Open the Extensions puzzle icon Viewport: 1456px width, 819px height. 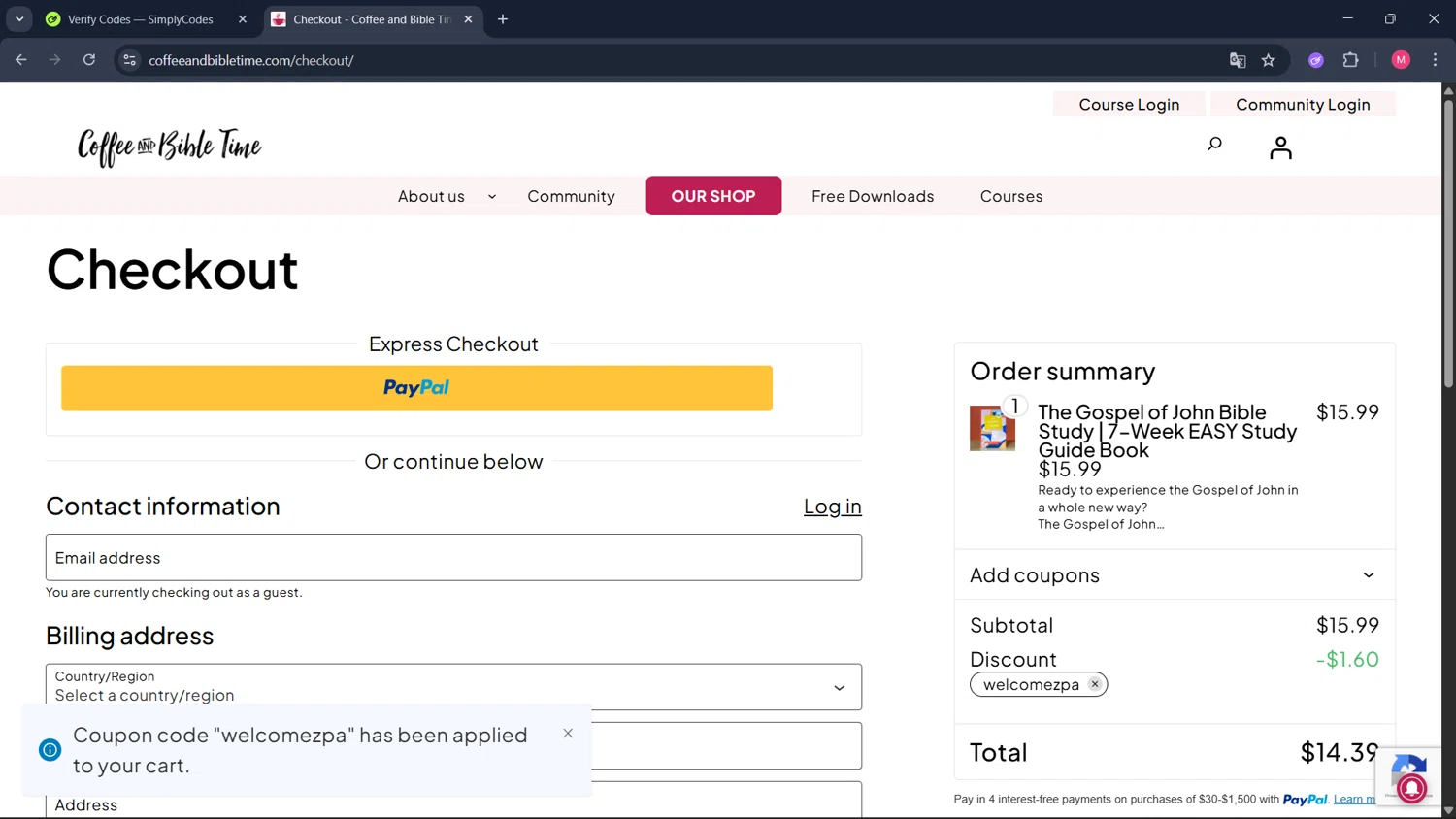[x=1350, y=60]
